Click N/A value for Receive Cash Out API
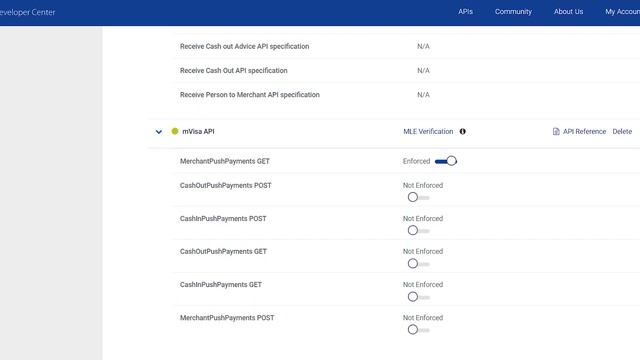The height and width of the screenshot is (360, 640). tap(423, 71)
